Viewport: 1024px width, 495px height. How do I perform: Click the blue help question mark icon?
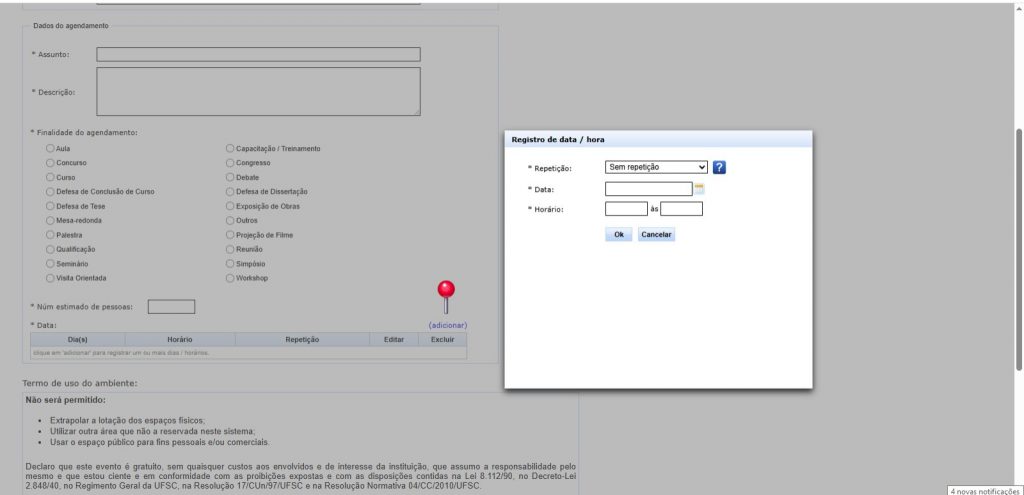click(x=719, y=168)
